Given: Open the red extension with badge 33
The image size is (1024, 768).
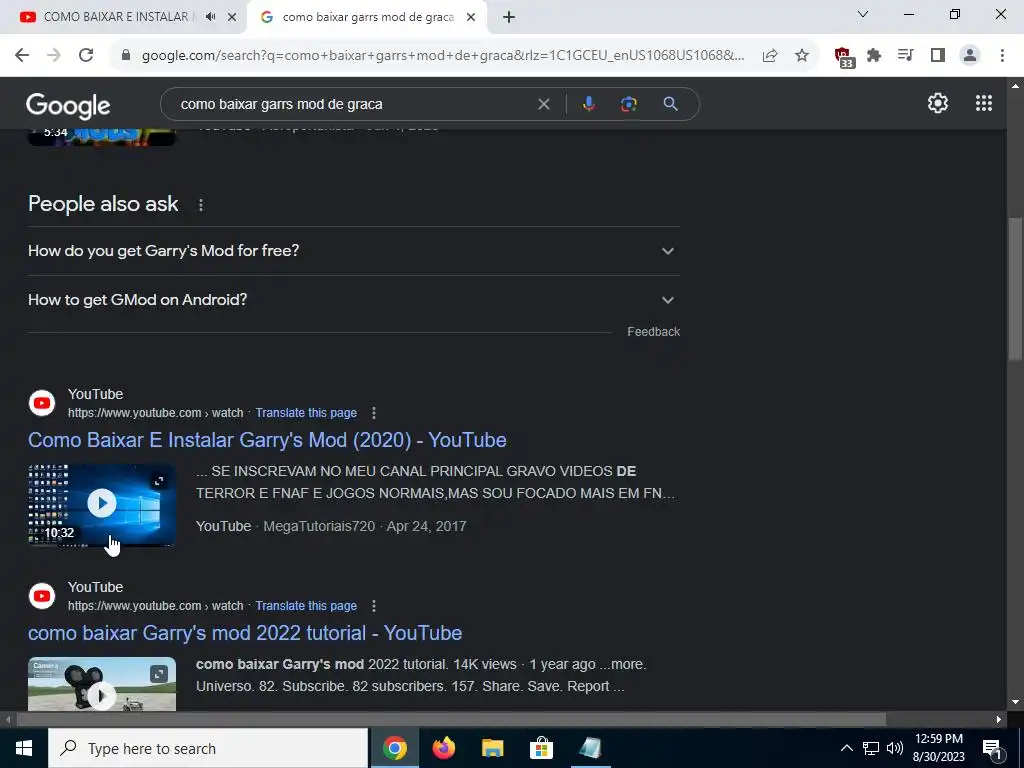Looking at the screenshot, I should point(844,56).
